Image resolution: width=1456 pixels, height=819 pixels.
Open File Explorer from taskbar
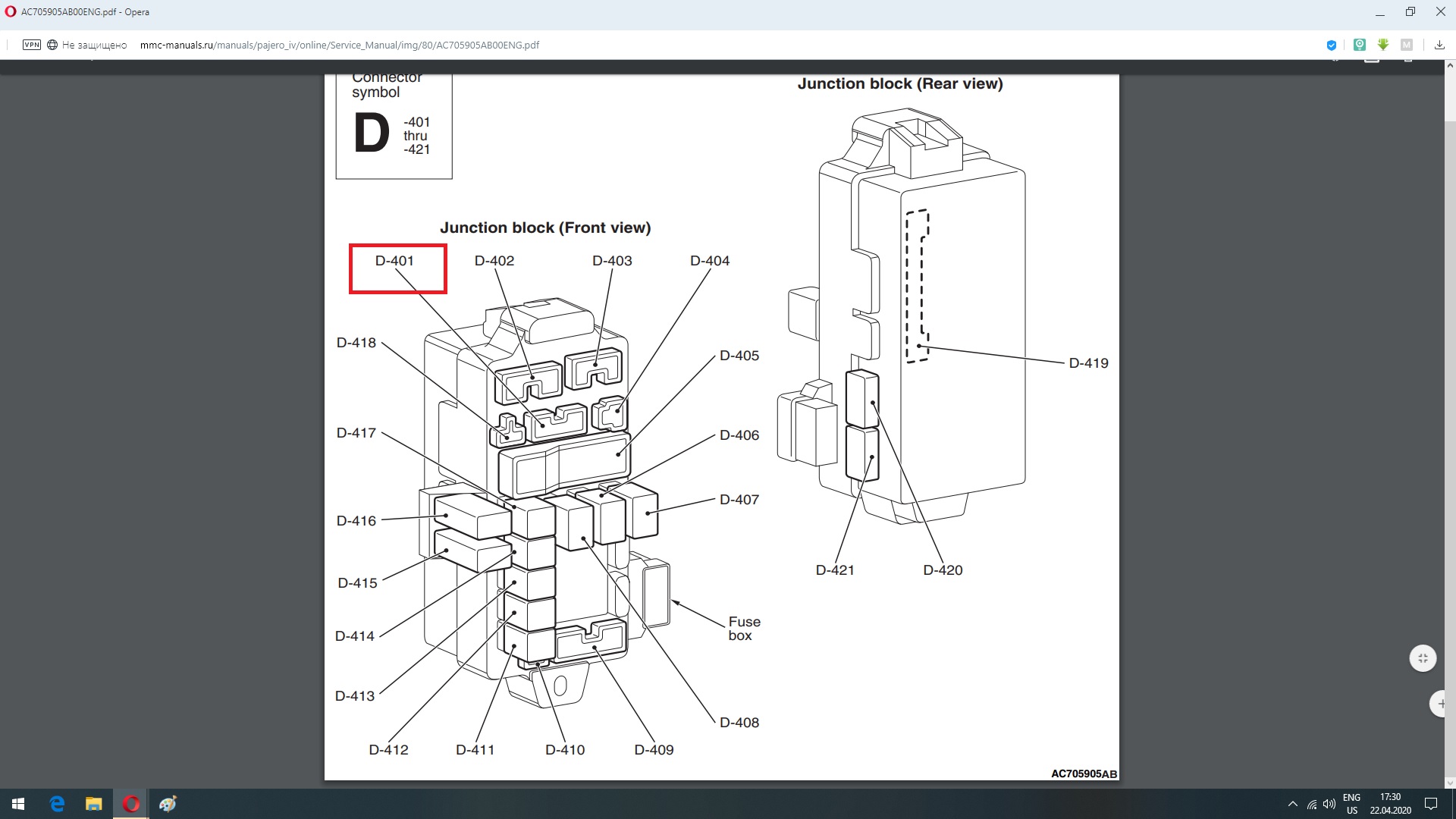[x=93, y=804]
